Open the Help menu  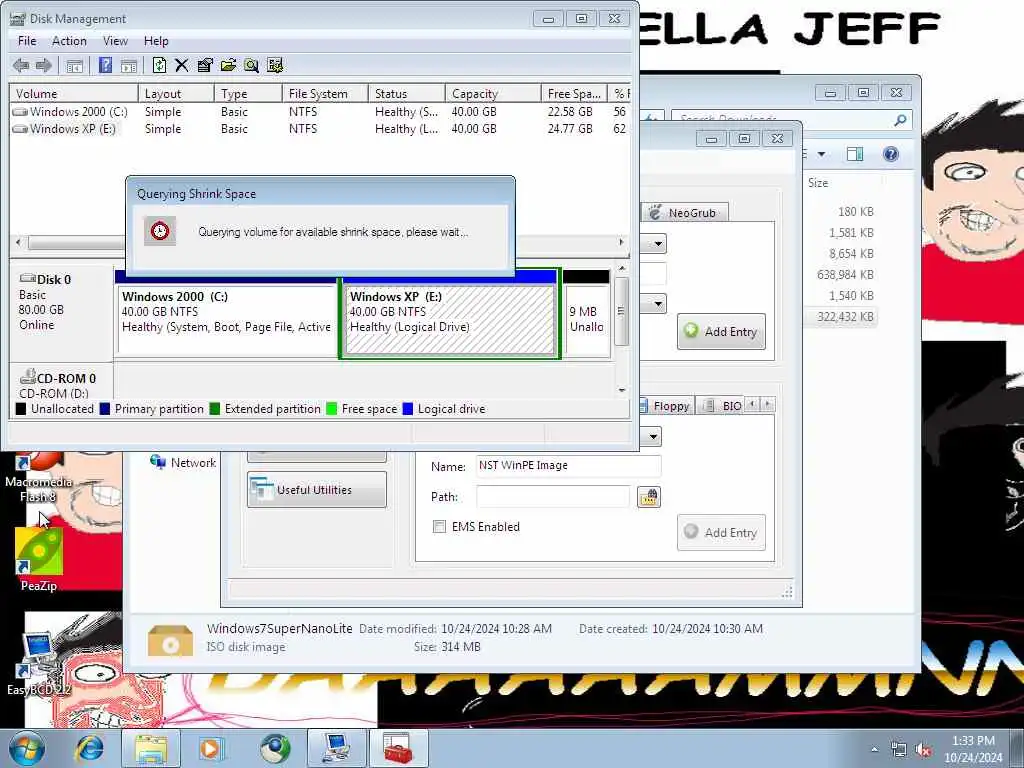(x=156, y=40)
